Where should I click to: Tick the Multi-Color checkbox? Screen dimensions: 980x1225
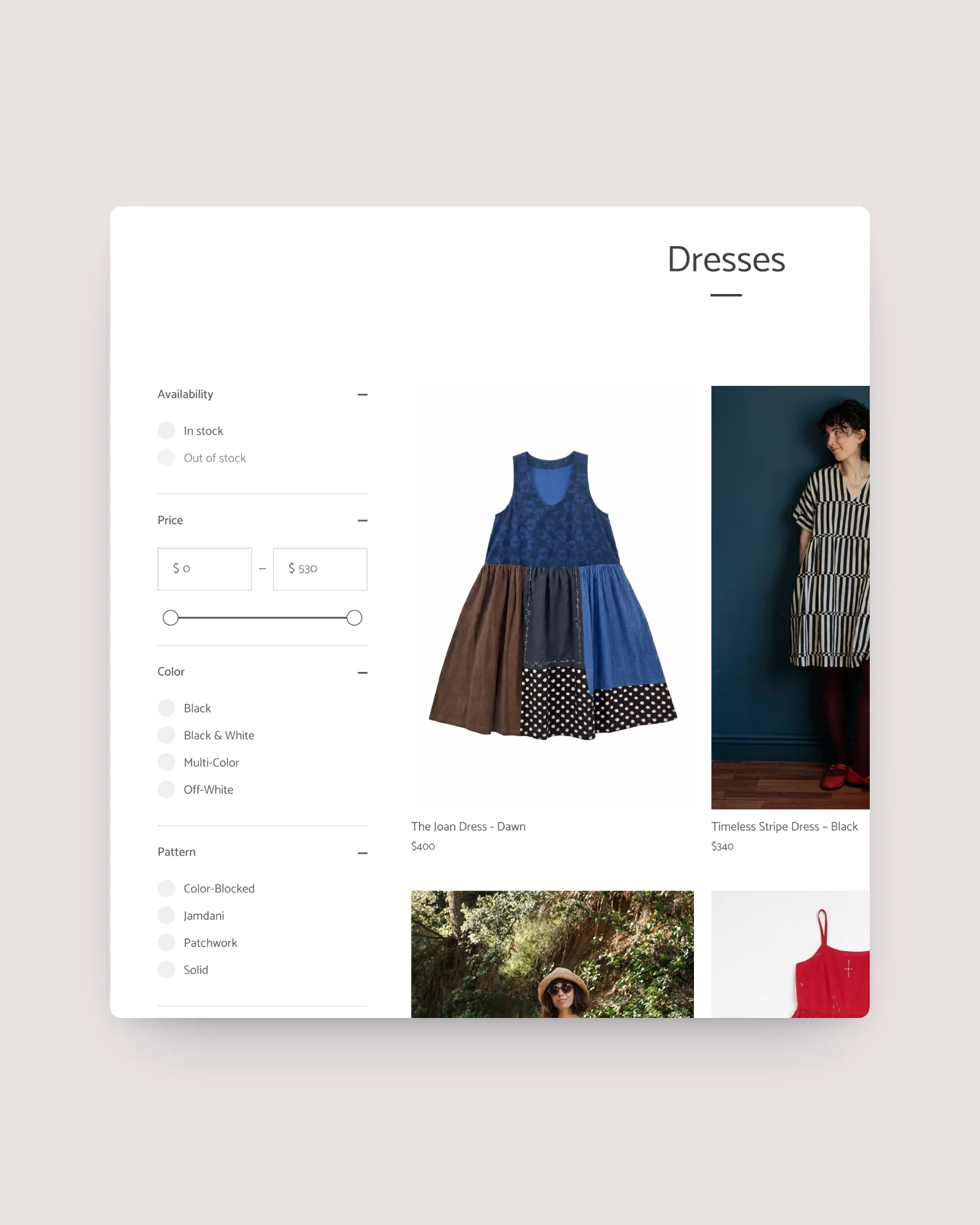[x=167, y=762]
